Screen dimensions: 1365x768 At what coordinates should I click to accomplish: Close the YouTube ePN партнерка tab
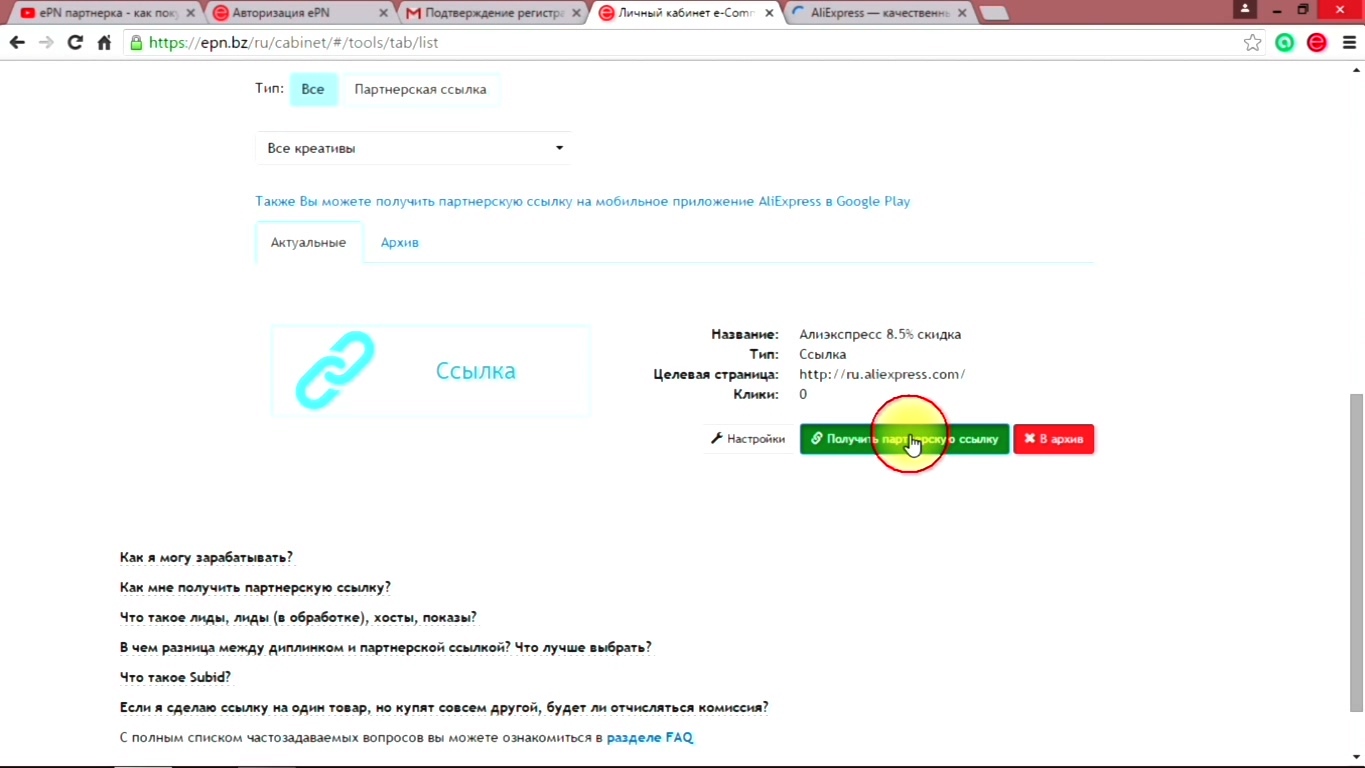click(190, 13)
